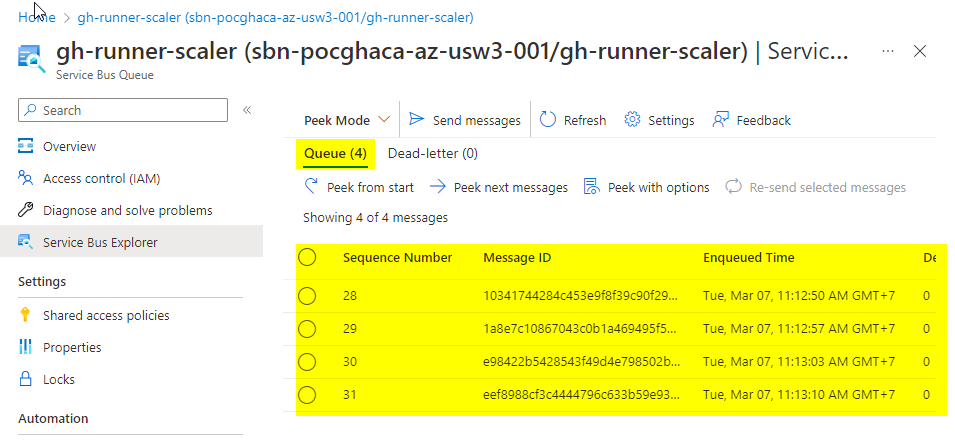Click the Feedback button label

coord(764,120)
